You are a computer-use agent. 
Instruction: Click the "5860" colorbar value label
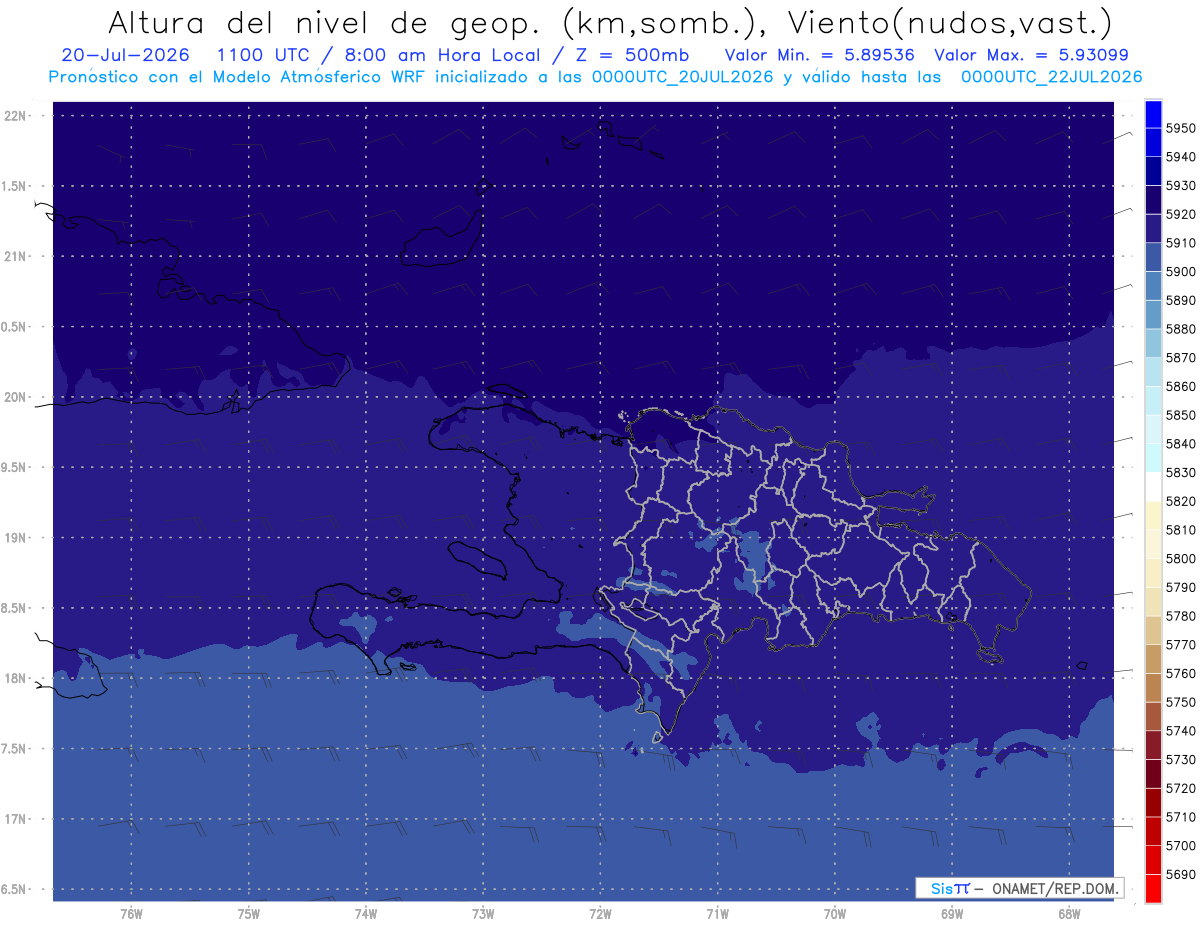tap(1182, 386)
